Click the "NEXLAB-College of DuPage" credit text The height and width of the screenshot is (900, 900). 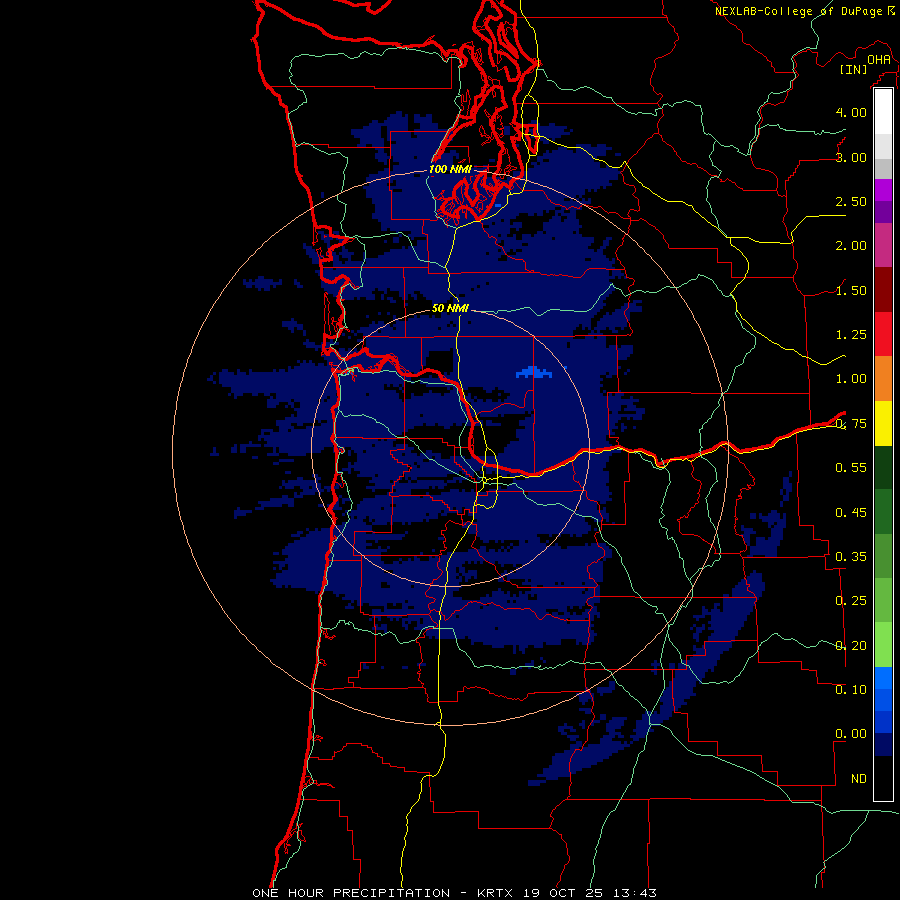[798, 11]
